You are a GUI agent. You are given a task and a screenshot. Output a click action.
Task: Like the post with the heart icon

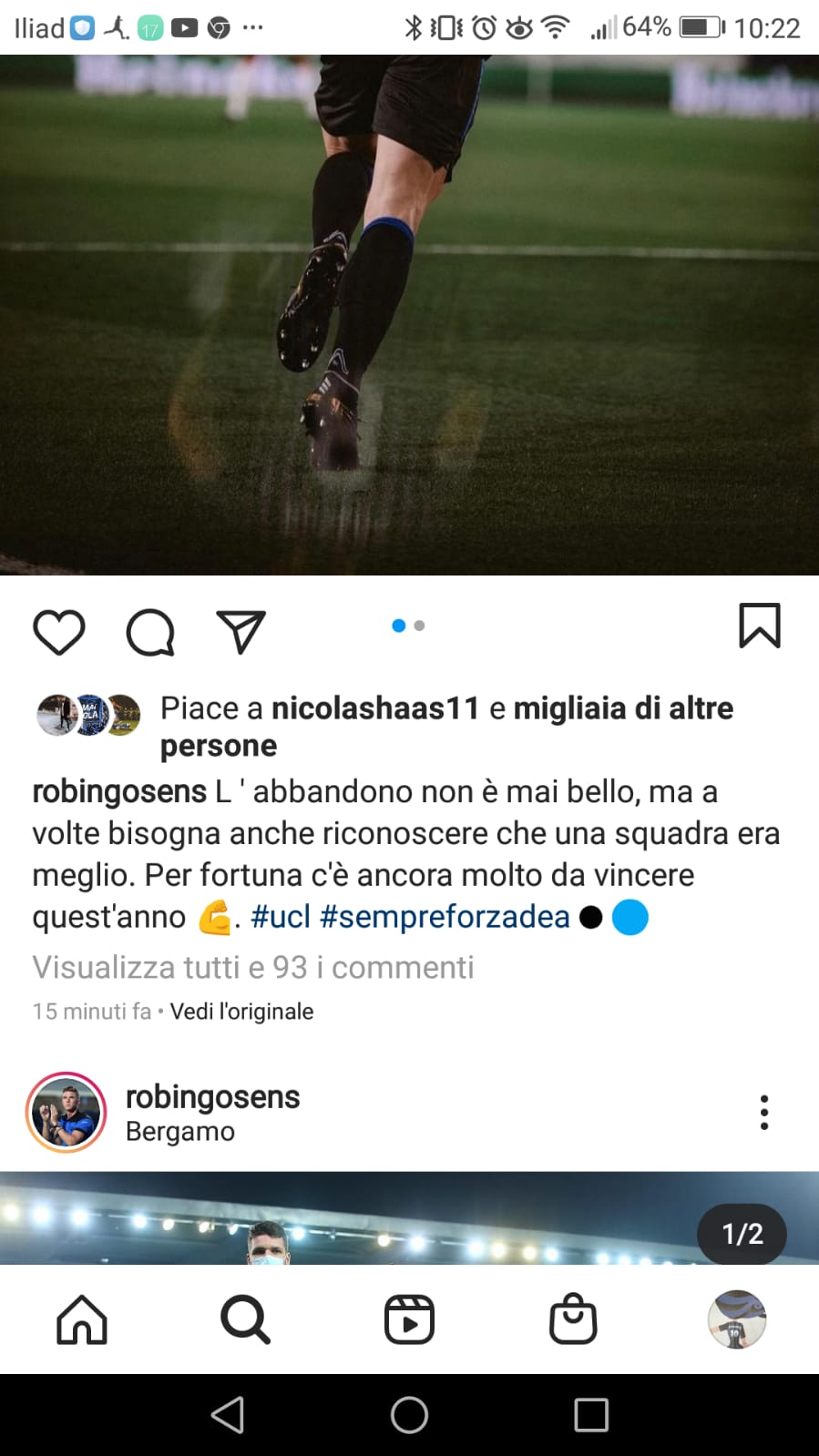[59, 631]
